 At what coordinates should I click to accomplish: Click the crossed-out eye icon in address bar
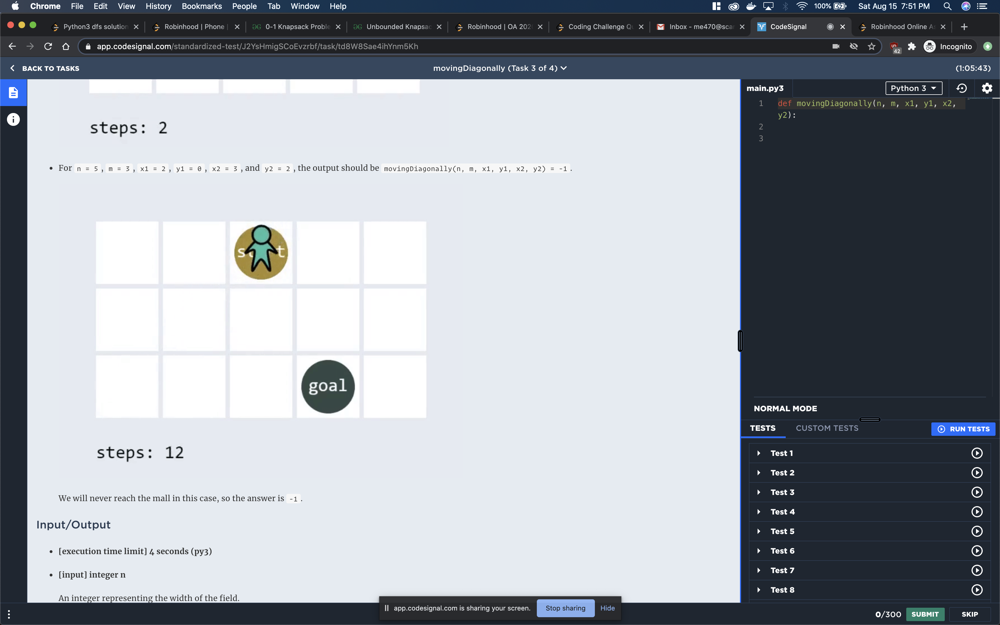[853, 46]
